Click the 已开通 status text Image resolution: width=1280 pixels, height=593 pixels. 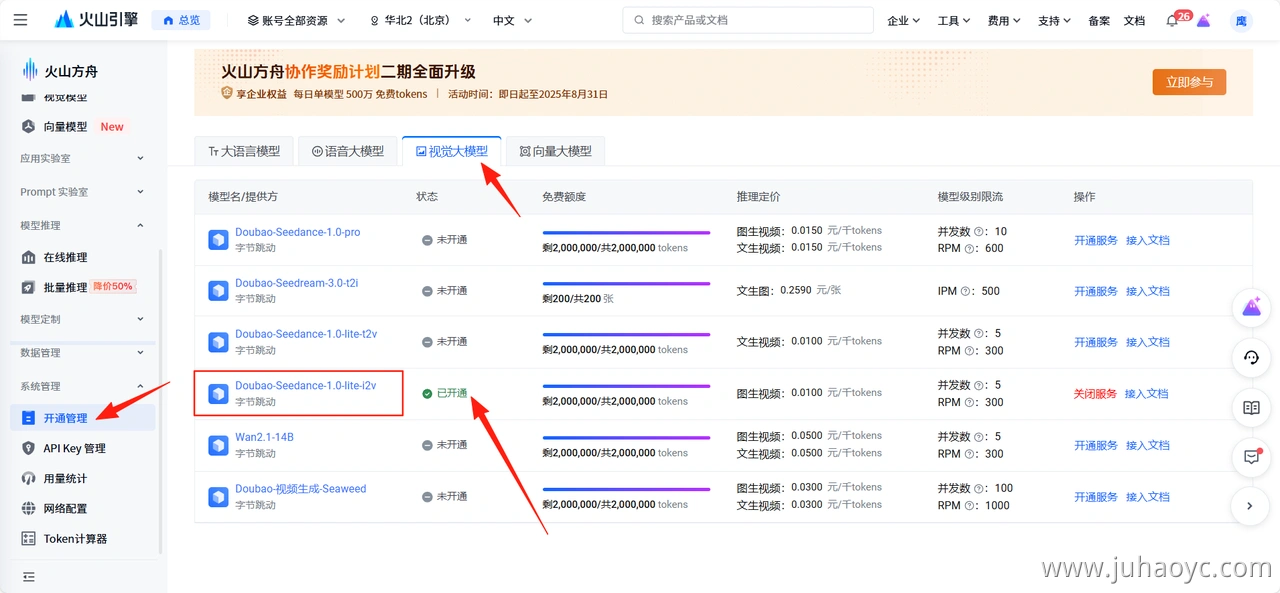[x=452, y=394]
